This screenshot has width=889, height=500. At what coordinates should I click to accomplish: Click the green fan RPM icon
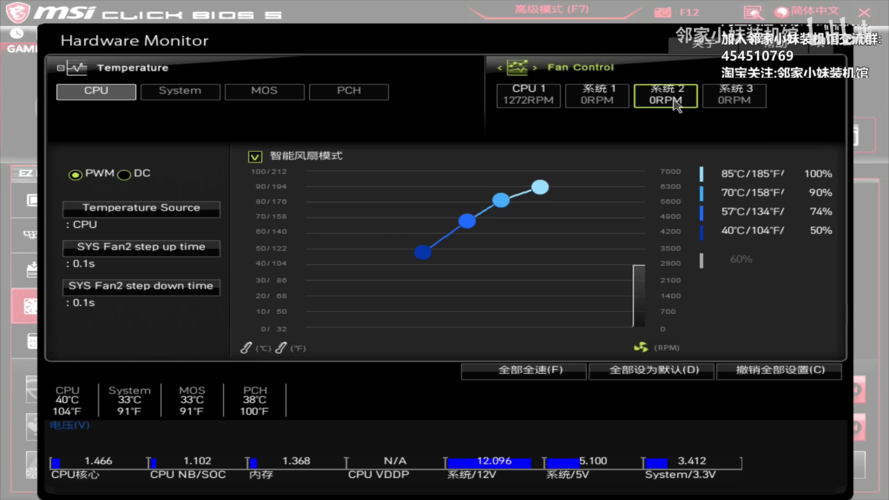(640, 347)
